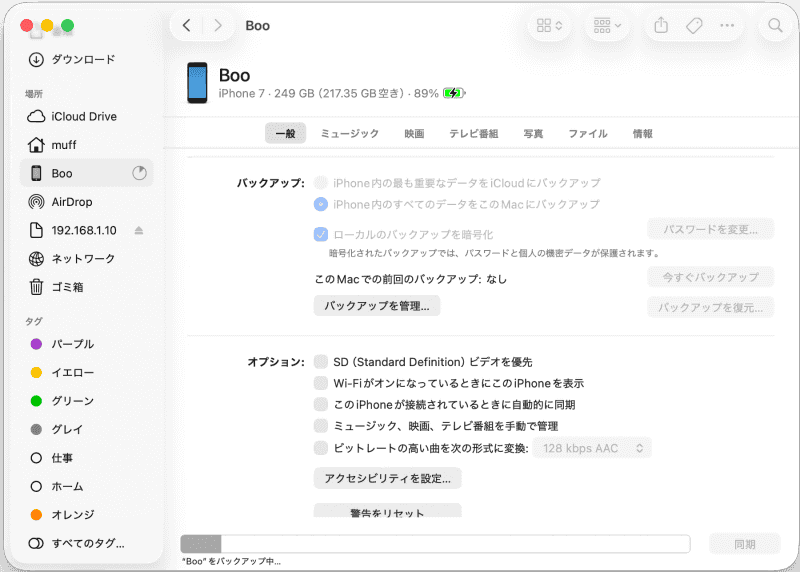Select the 仕事 tag

pos(87,458)
